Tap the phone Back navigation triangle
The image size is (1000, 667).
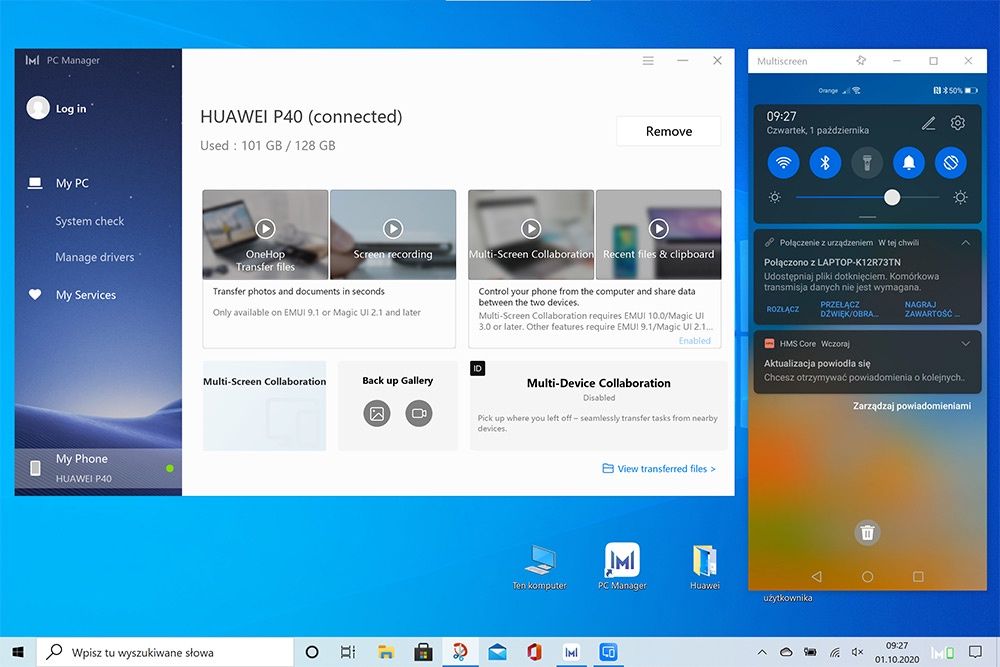coord(816,576)
